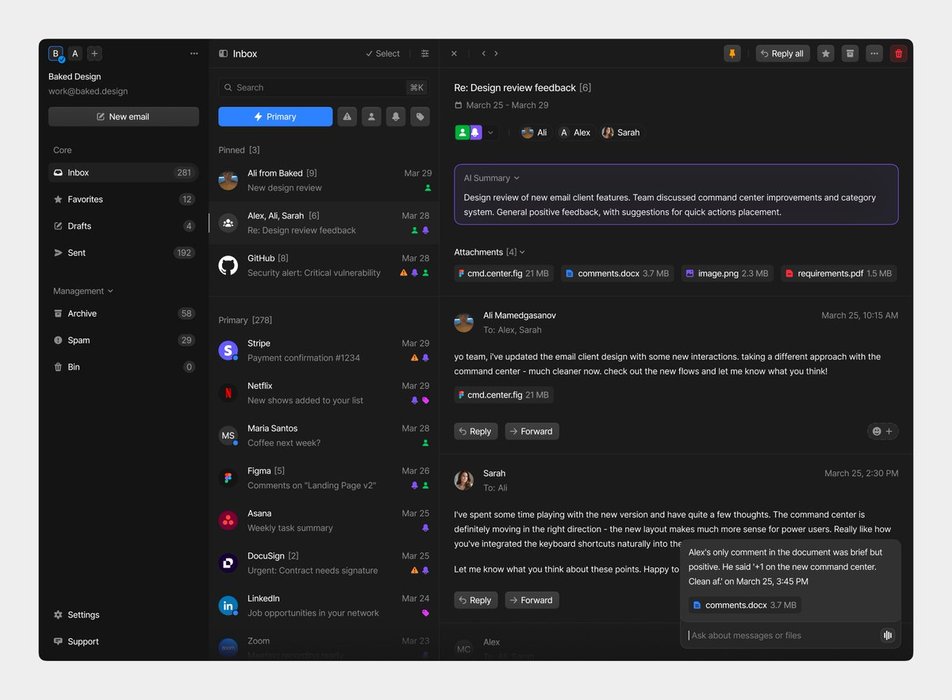
Task: Filter by the tag category icon
Action: (420, 117)
